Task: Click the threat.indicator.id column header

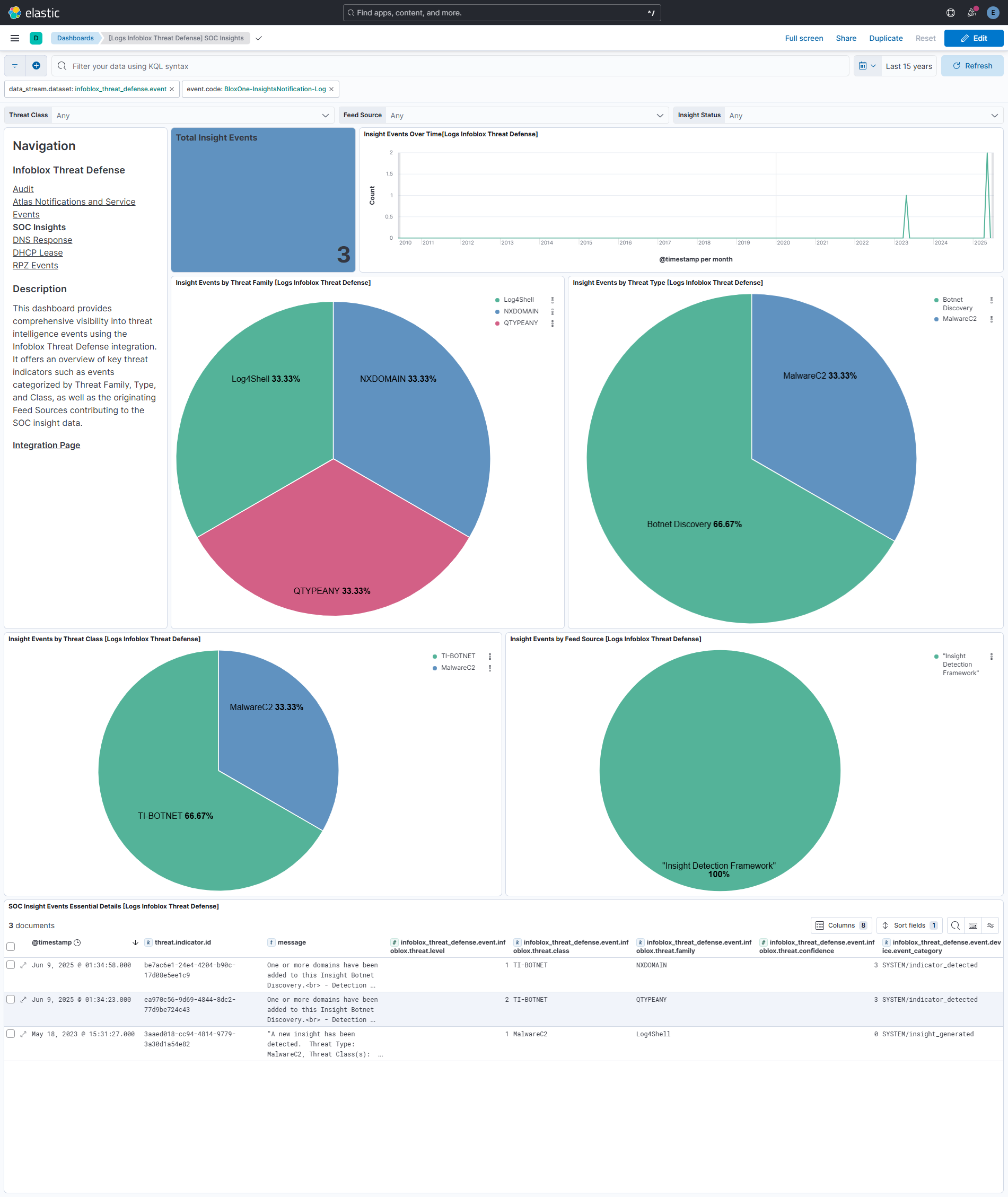Action: [x=183, y=942]
